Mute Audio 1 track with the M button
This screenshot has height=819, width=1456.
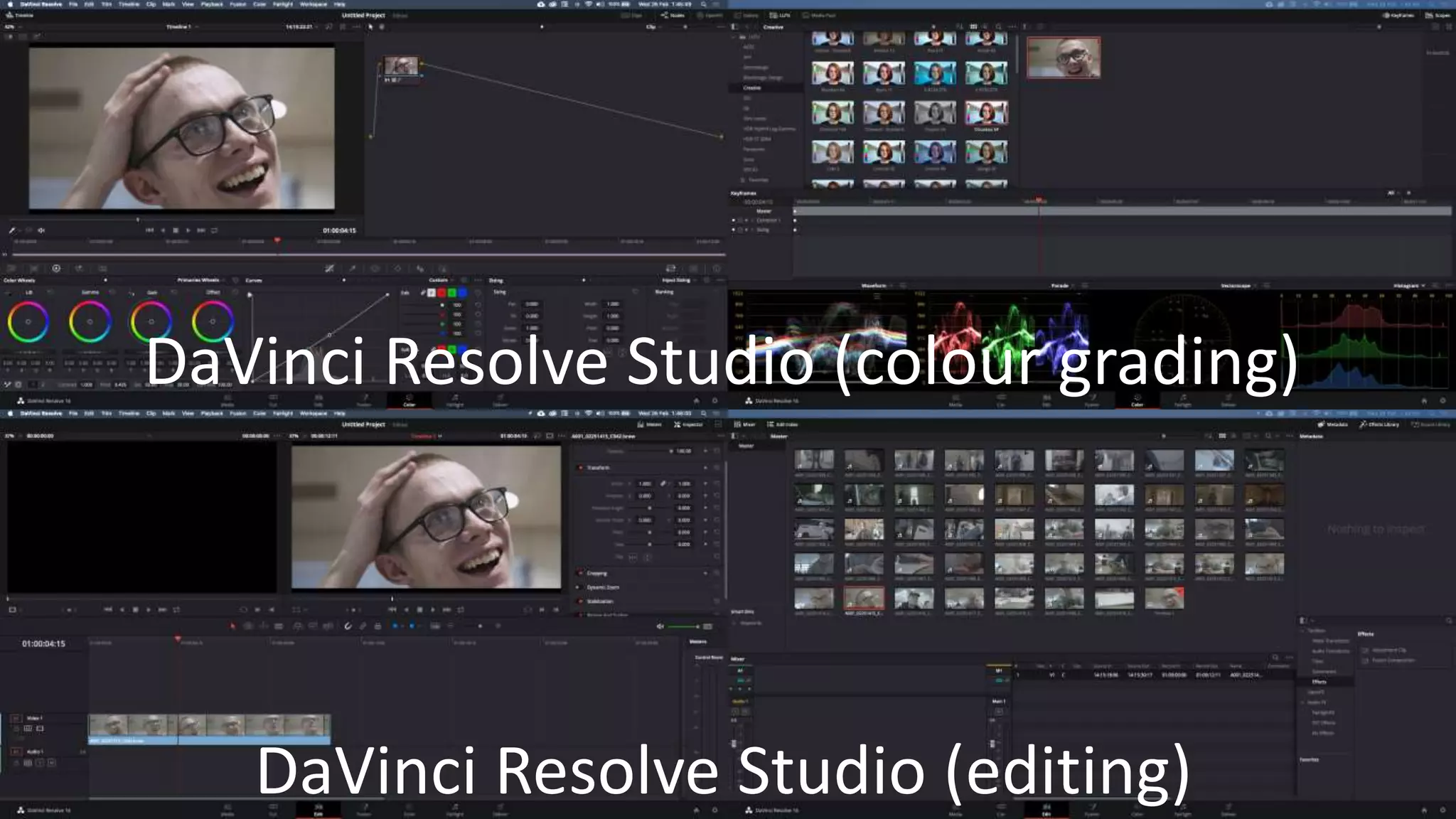point(51,763)
